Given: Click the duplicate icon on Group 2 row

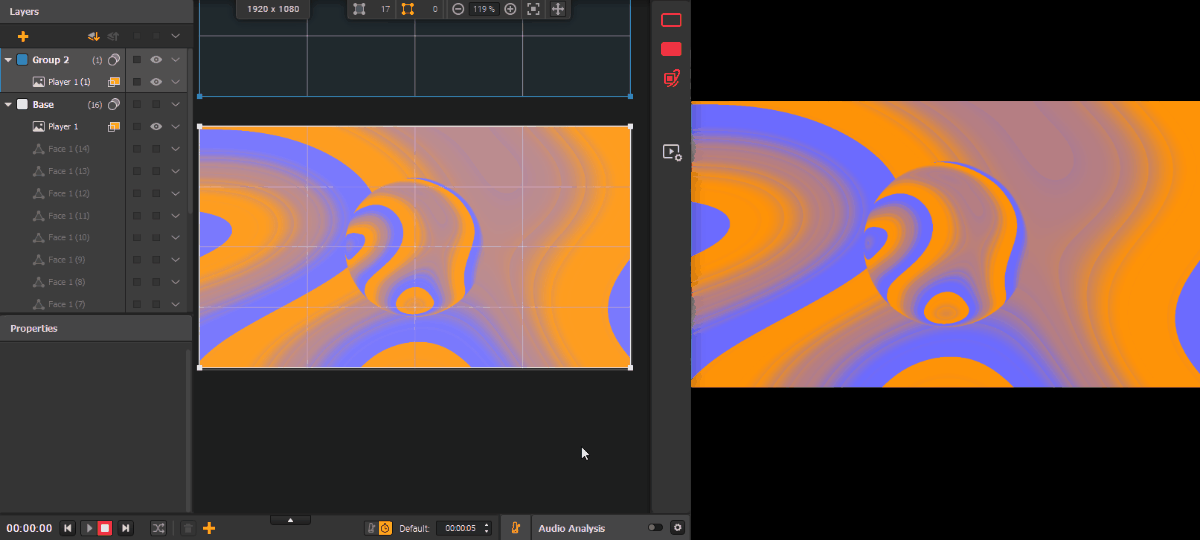Looking at the screenshot, I should (x=114, y=60).
